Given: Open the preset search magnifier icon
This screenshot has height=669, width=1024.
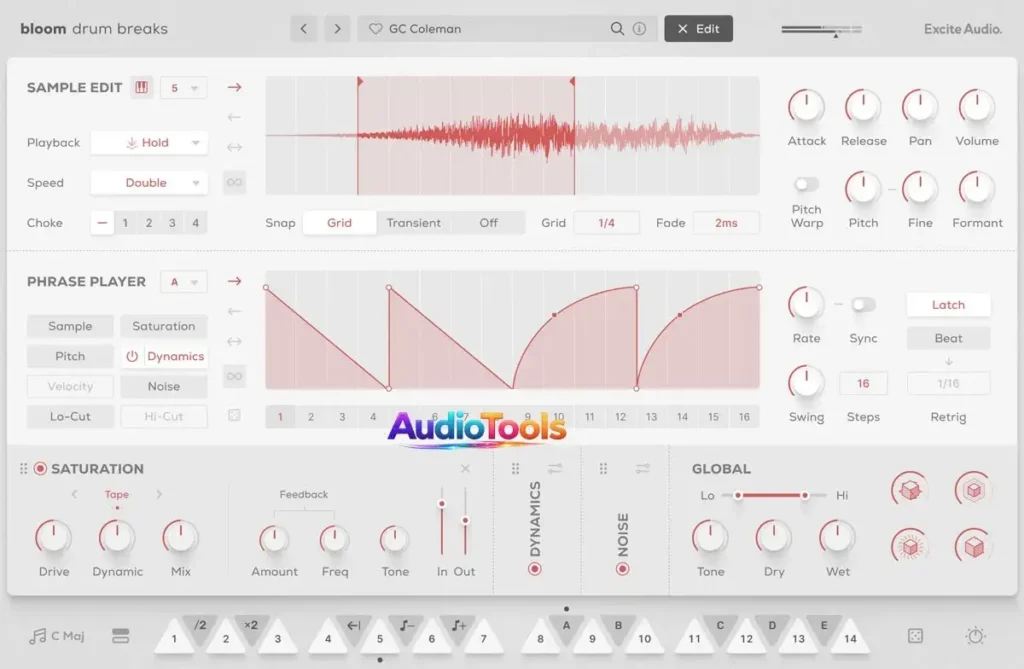Looking at the screenshot, I should click(x=618, y=29).
